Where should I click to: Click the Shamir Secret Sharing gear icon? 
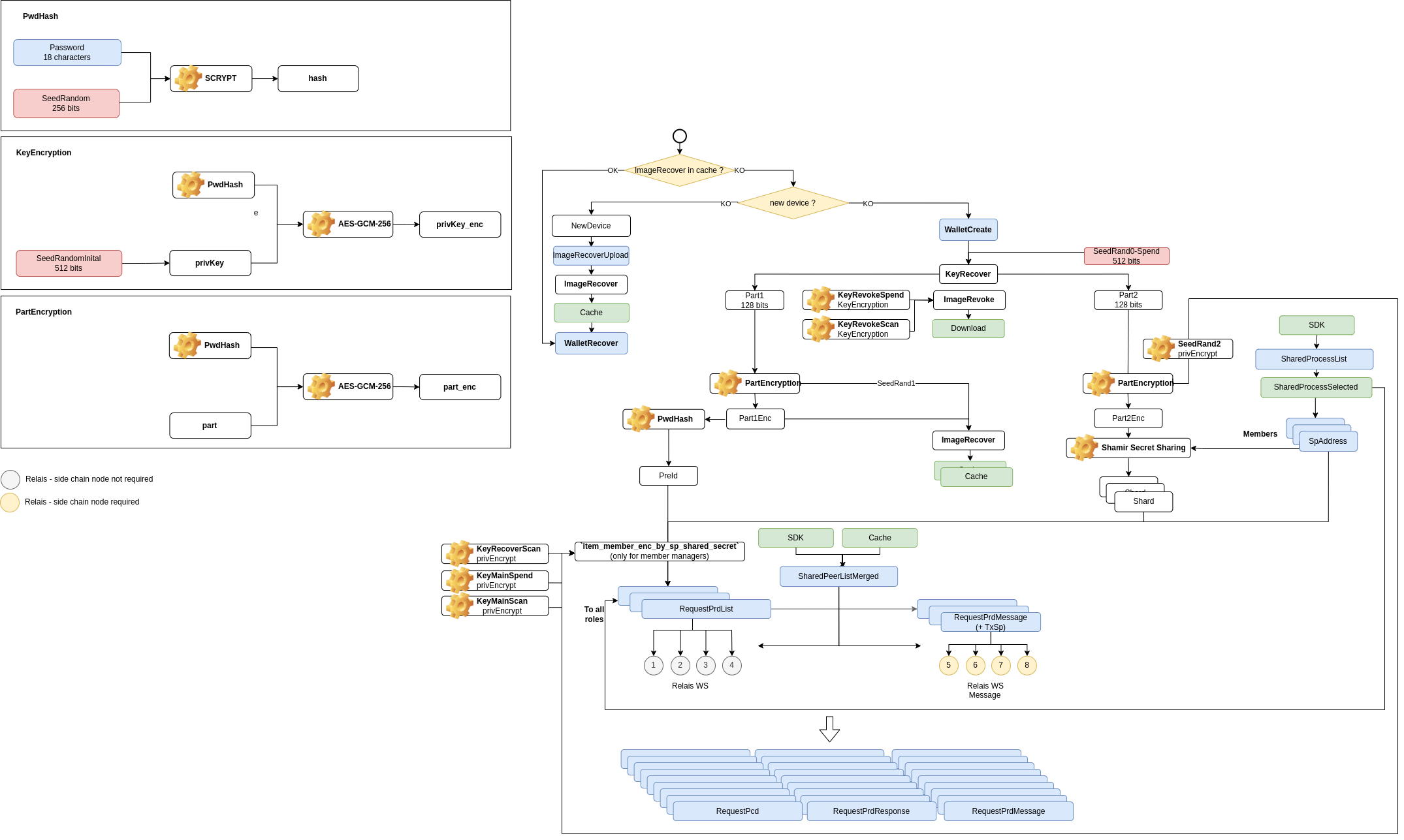click(1085, 448)
